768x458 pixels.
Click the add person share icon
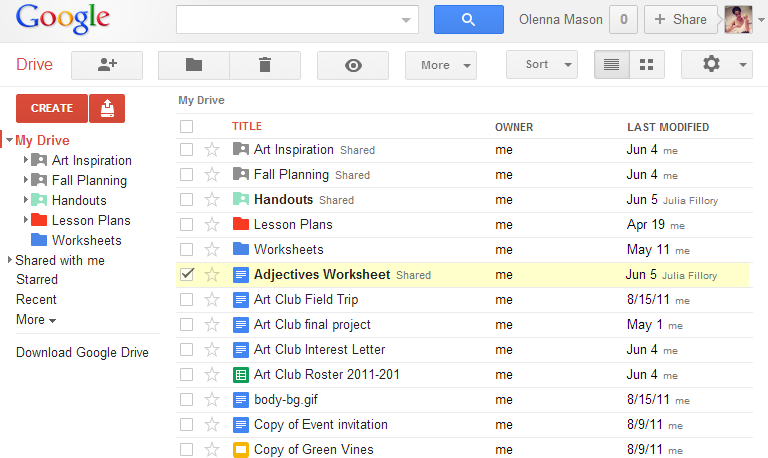coord(107,65)
